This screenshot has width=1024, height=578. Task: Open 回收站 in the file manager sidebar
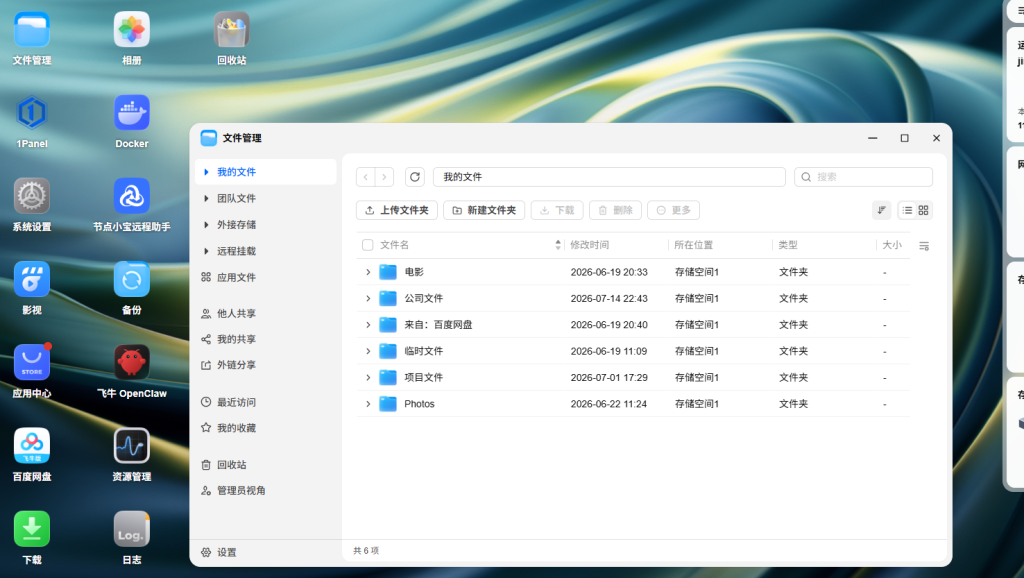tap(266, 465)
